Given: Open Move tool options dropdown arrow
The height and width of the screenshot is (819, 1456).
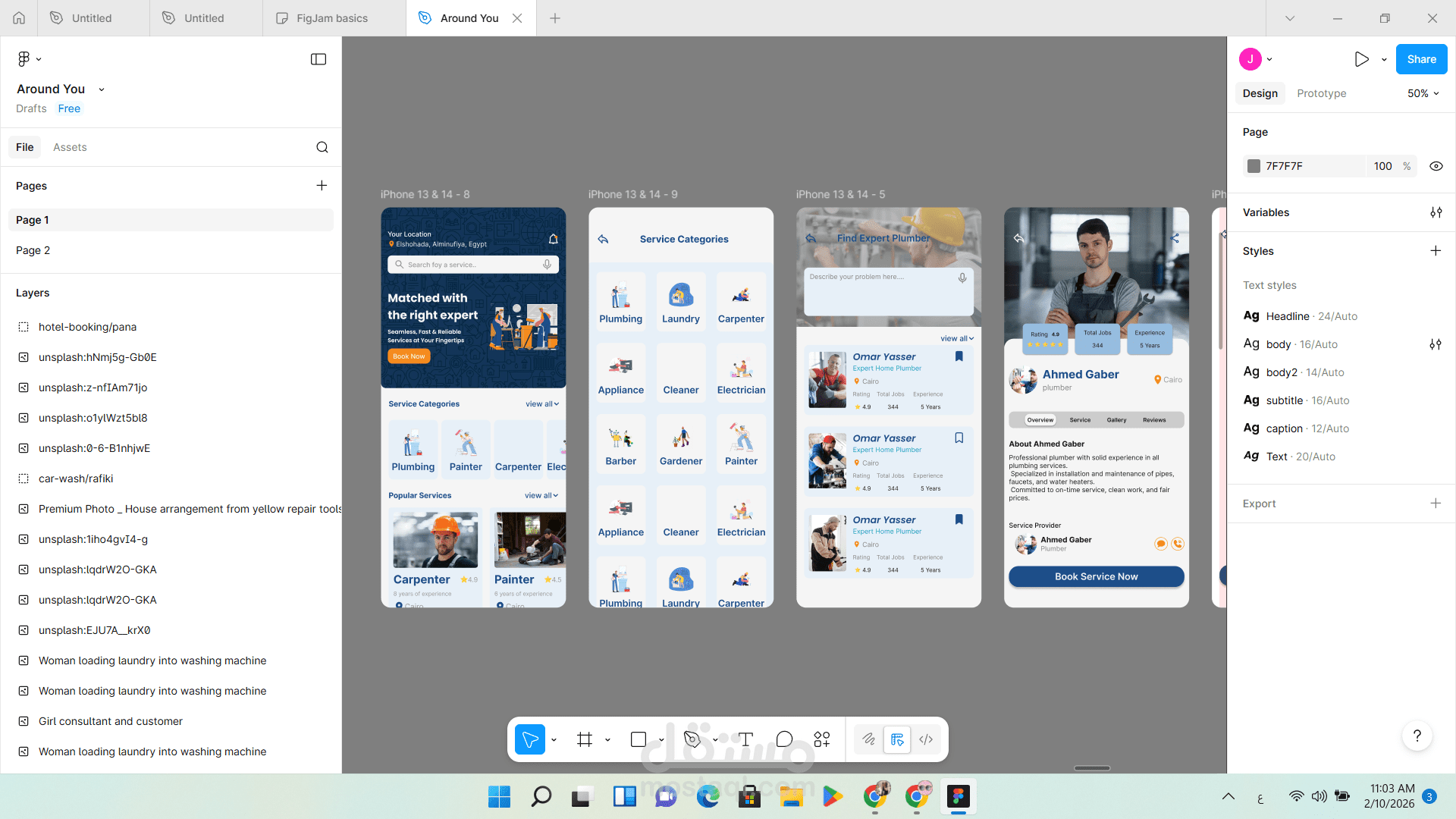Looking at the screenshot, I should tap(554, 740).
